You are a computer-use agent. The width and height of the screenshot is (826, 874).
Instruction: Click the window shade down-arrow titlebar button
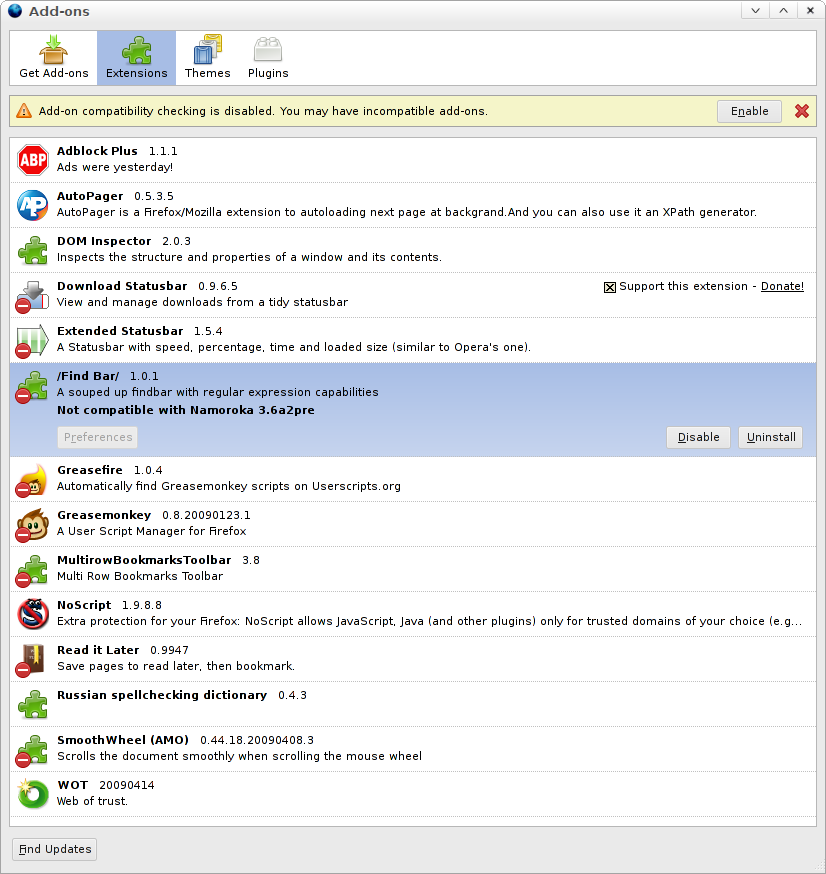pyautogui.click(x=756, y=11)
